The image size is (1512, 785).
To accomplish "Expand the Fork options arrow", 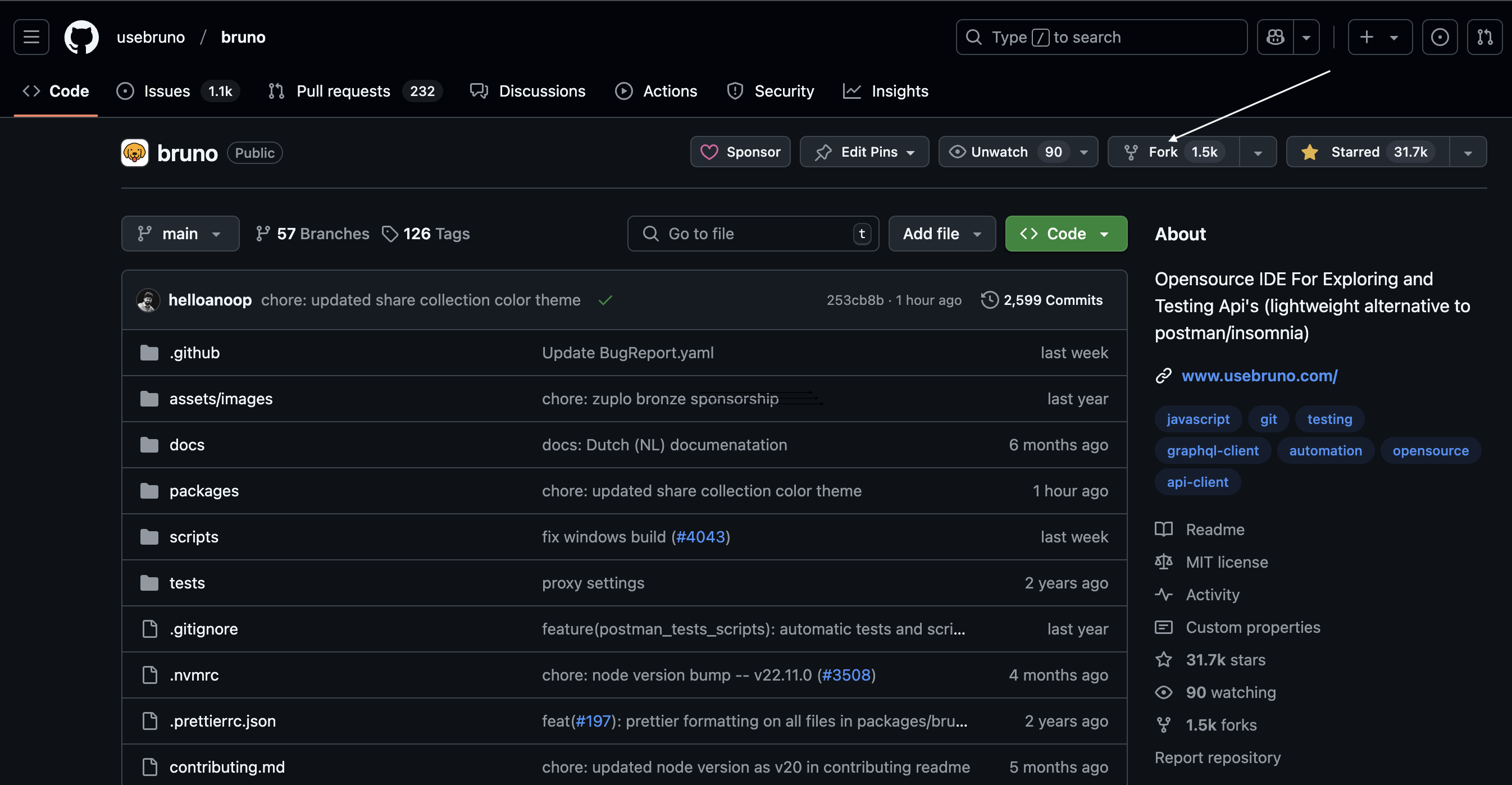I will tap(1258, 153).
